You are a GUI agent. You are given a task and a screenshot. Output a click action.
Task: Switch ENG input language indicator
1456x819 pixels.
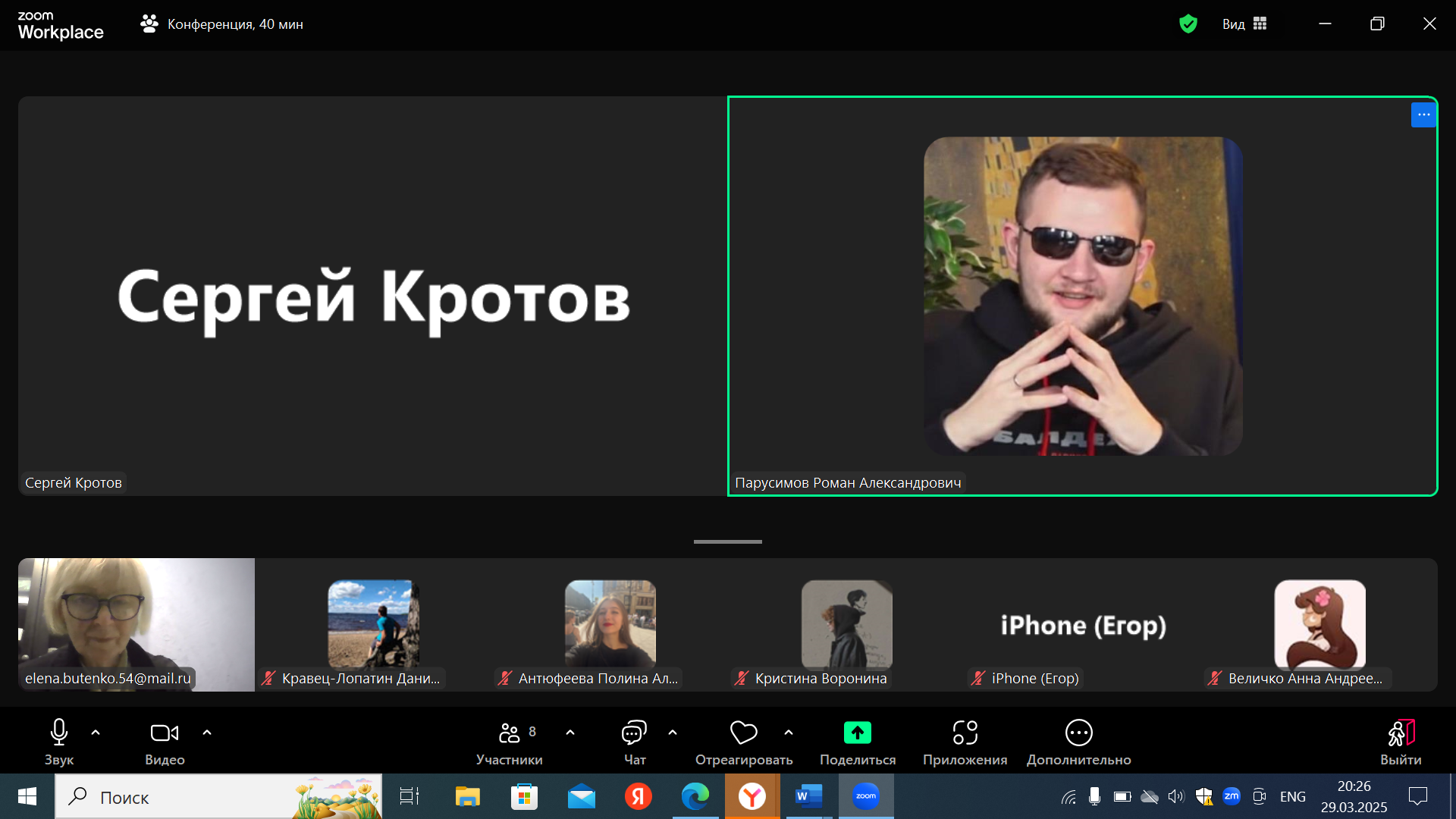tap(1293, 796)
